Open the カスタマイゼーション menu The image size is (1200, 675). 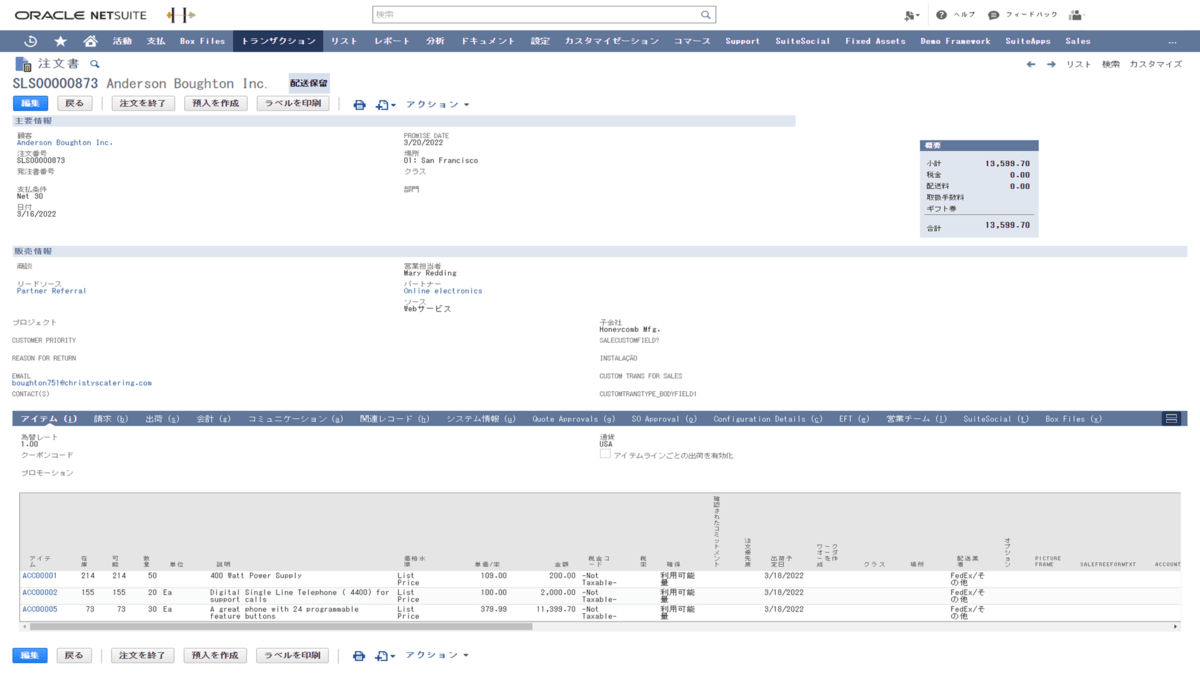[611, 41]
